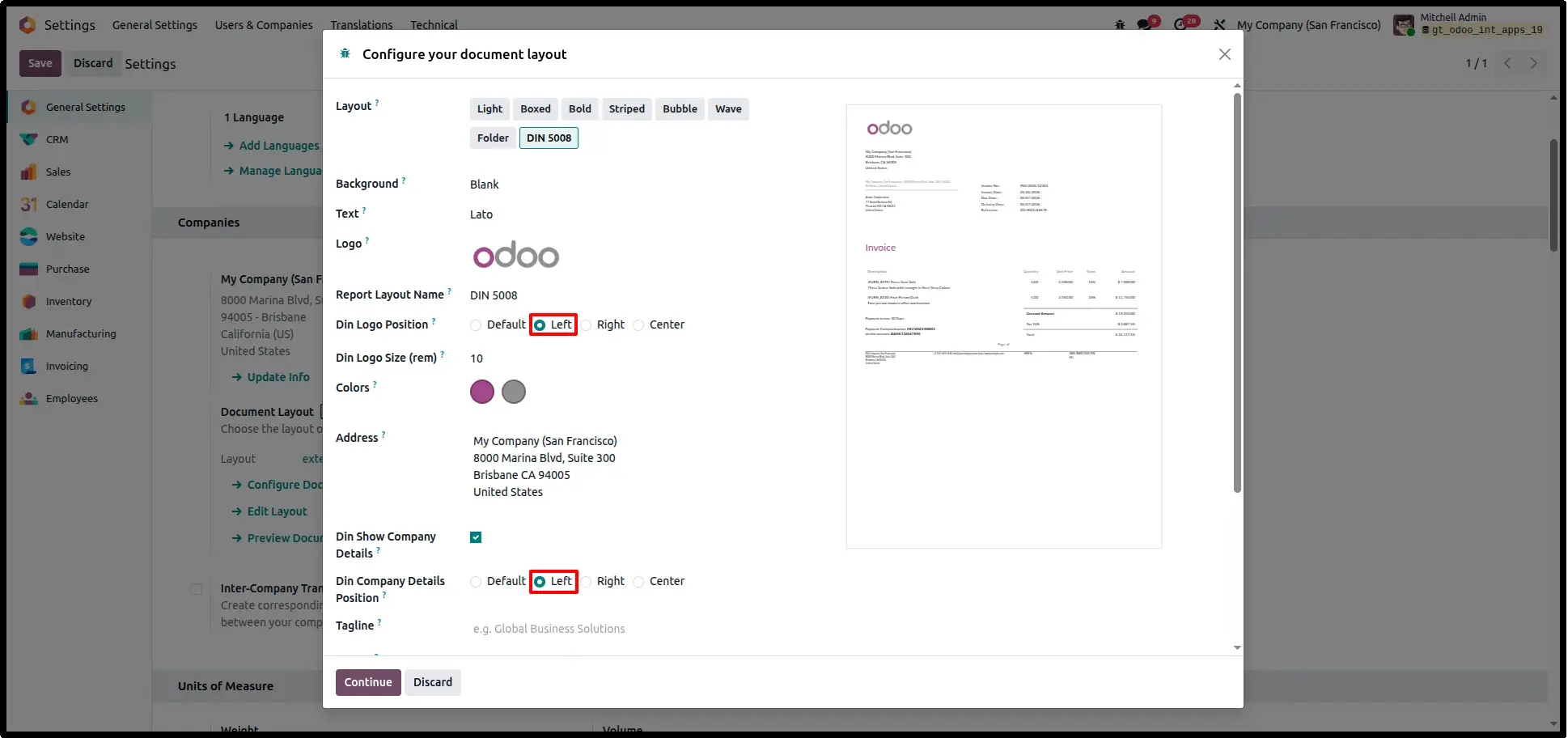The image size is (1568, 738).
Task: Click help question mark beside Colors label
Action: 375,384
